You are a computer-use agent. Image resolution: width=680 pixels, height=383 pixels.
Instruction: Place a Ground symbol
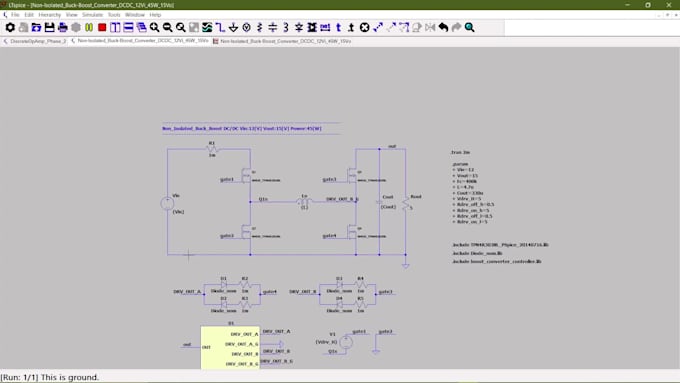coord(233,27)
